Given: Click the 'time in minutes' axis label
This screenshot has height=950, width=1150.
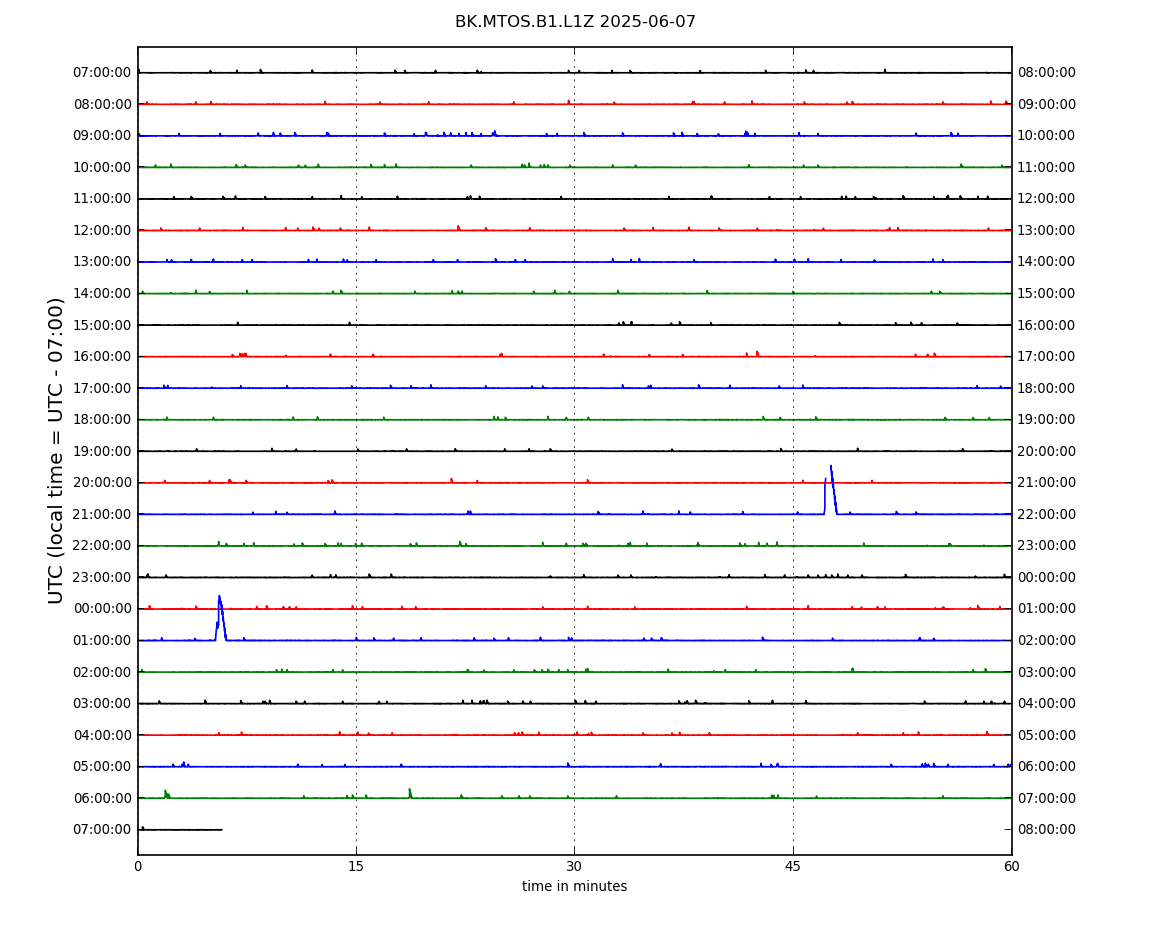Looking at the screenshot, I should tap(574, 886).
